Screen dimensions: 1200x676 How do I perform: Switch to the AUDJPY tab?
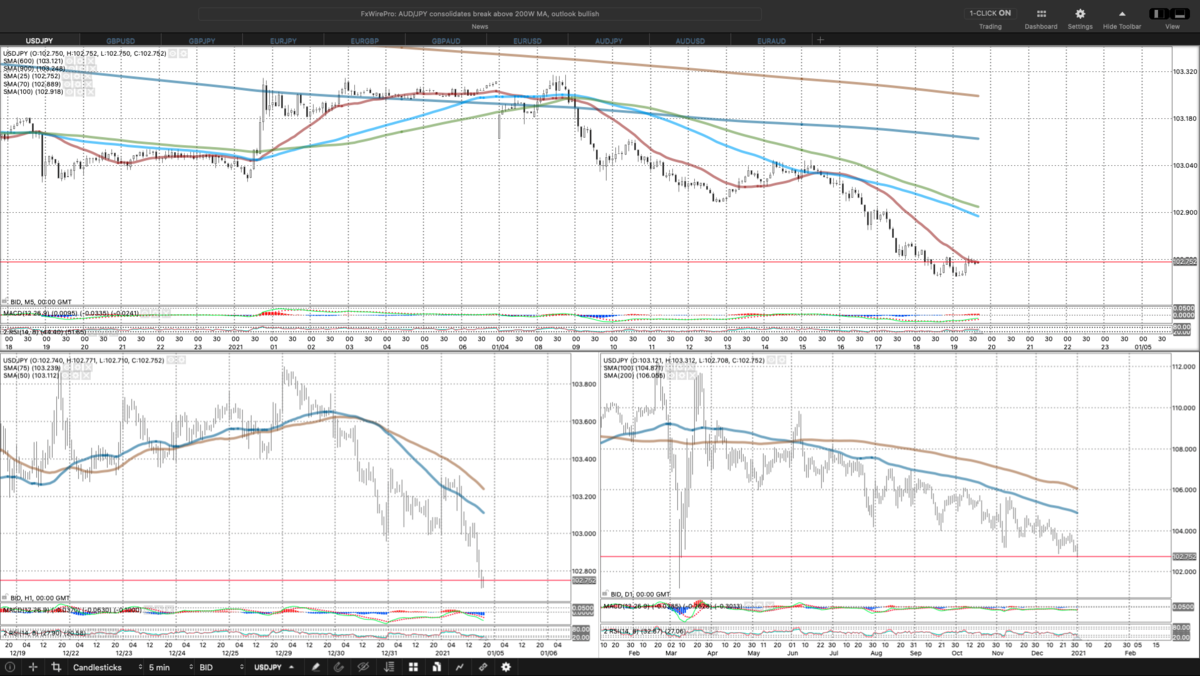(608, 40)
